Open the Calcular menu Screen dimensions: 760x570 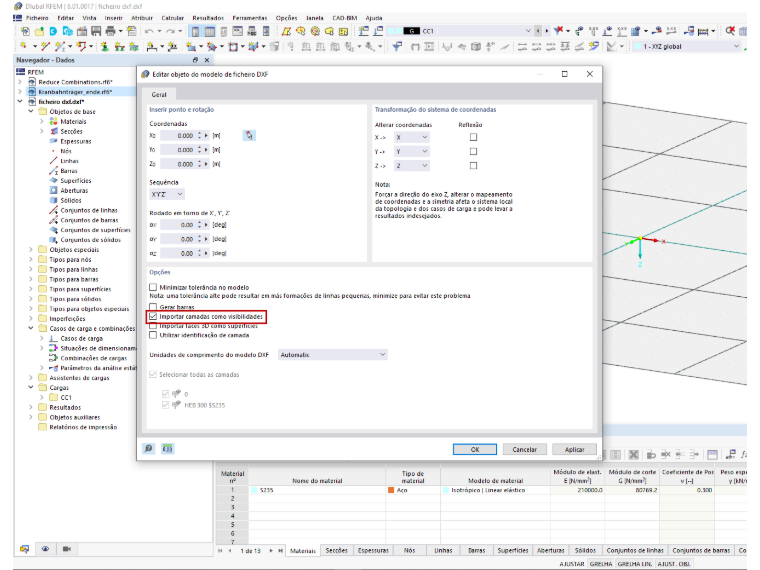(x=173, y=18)
